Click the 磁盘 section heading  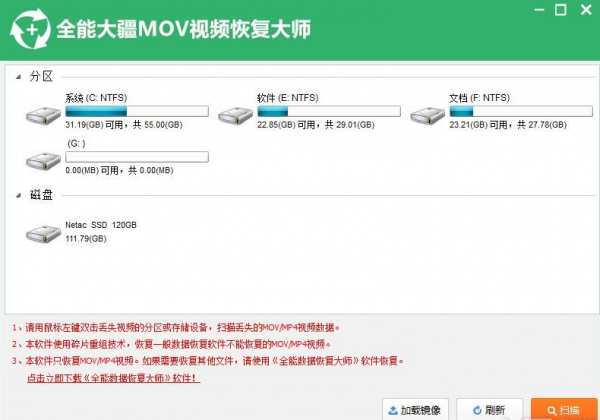[41, 195]
